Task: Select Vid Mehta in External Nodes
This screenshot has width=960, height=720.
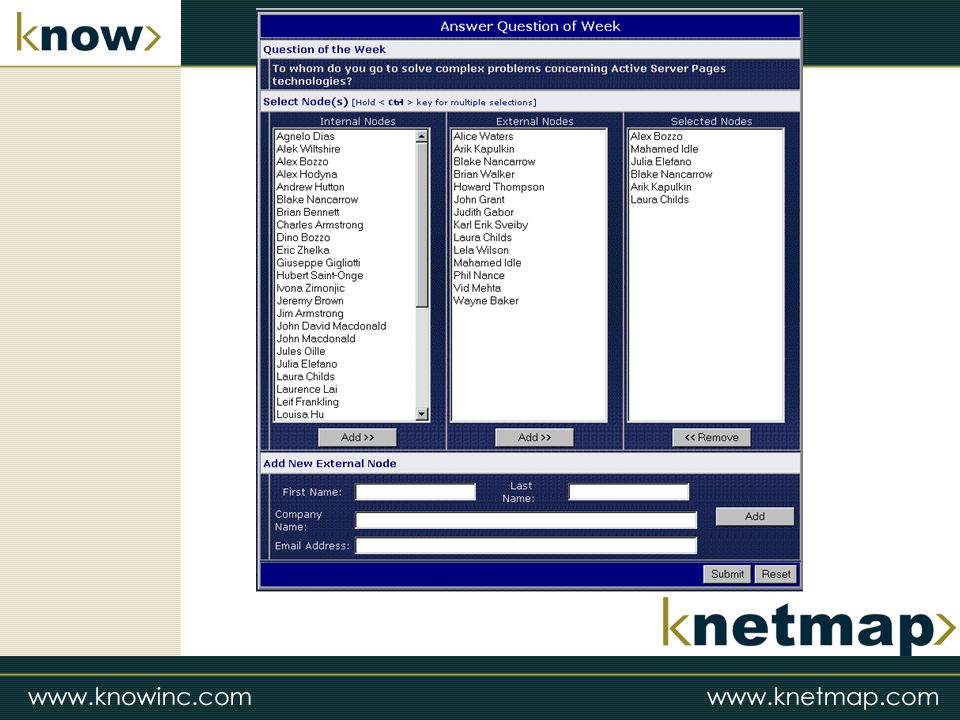Action: [x=477, y=288]
